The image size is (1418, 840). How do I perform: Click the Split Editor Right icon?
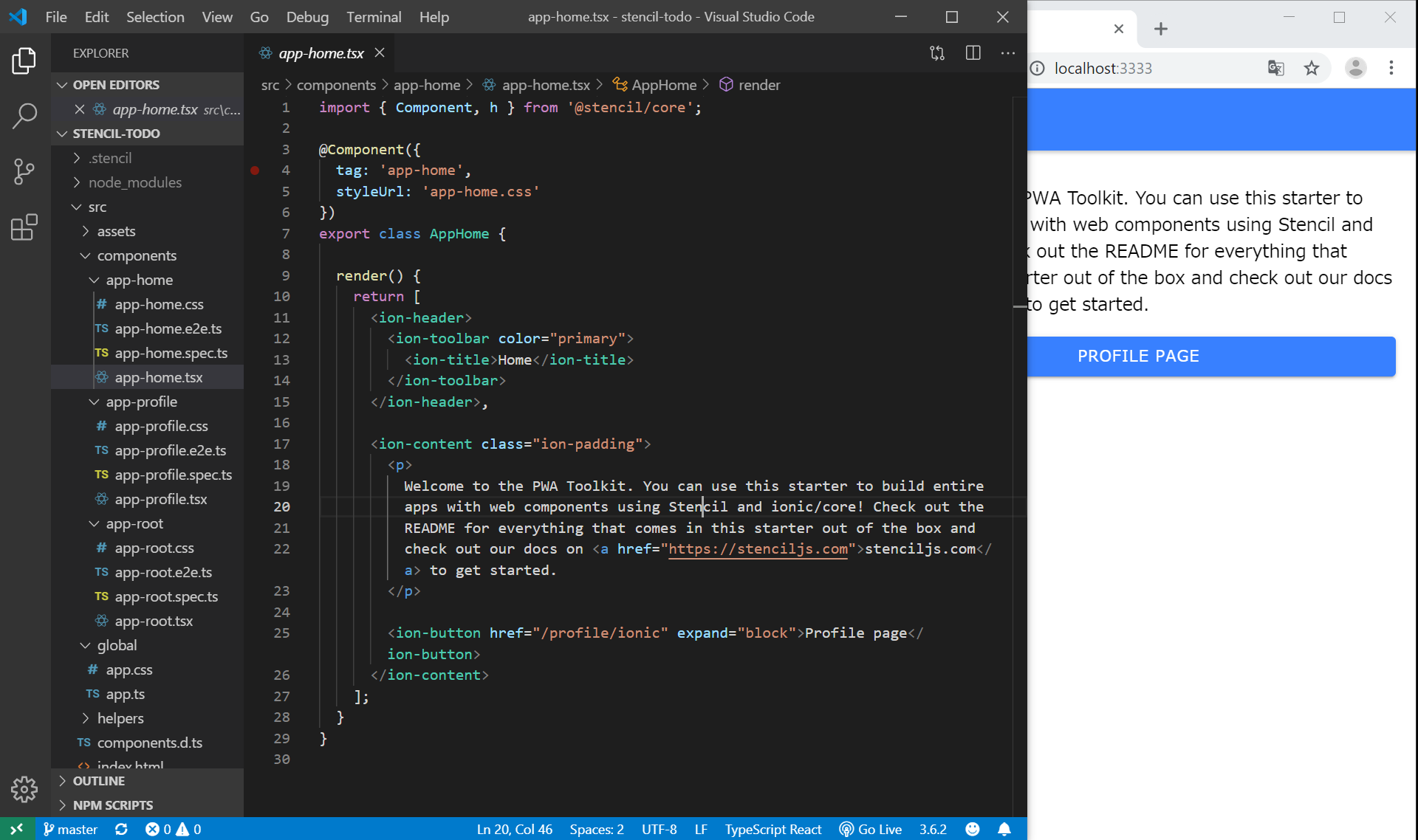(x=973, y=53)
